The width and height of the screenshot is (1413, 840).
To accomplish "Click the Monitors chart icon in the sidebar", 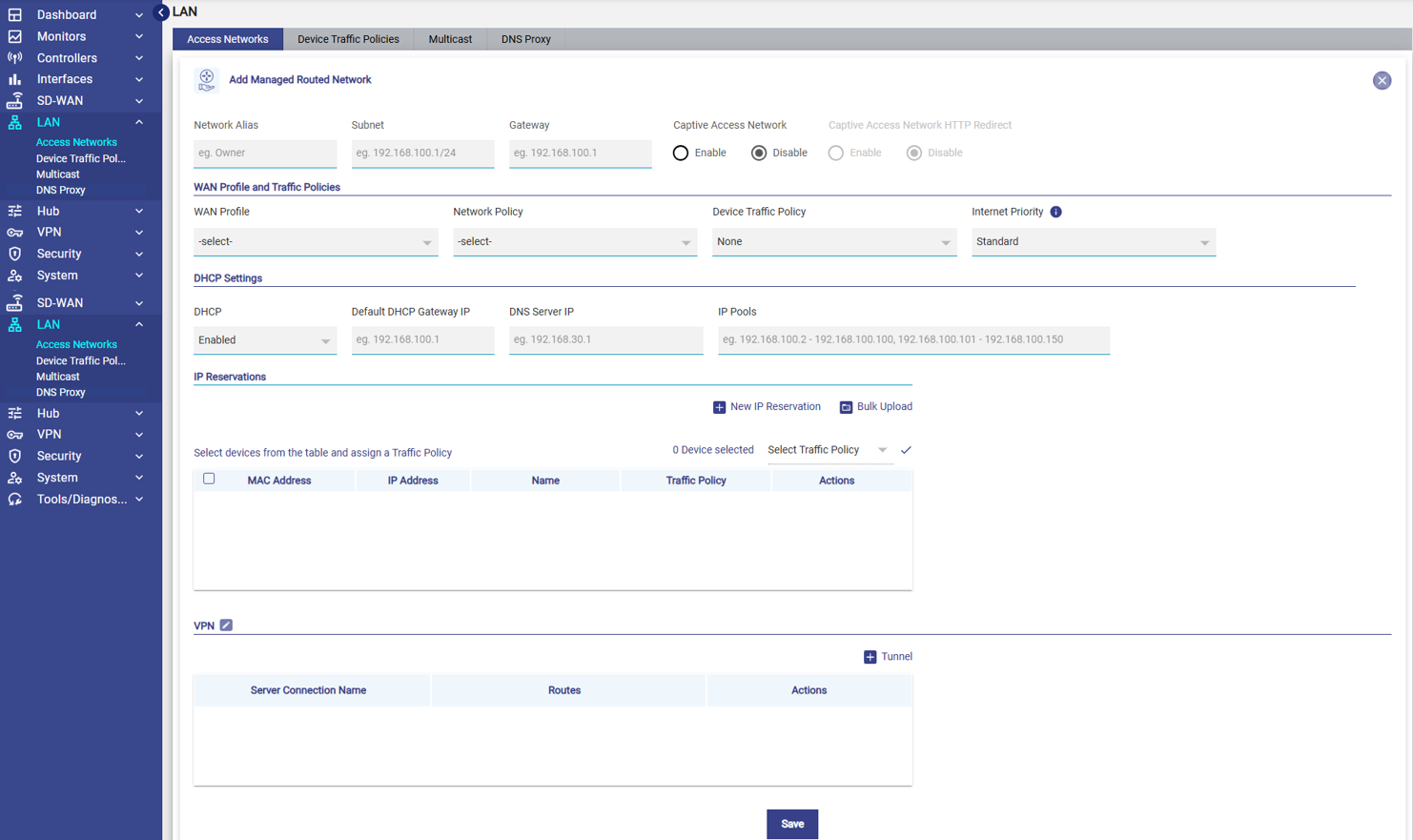I will tap(15, 36).
